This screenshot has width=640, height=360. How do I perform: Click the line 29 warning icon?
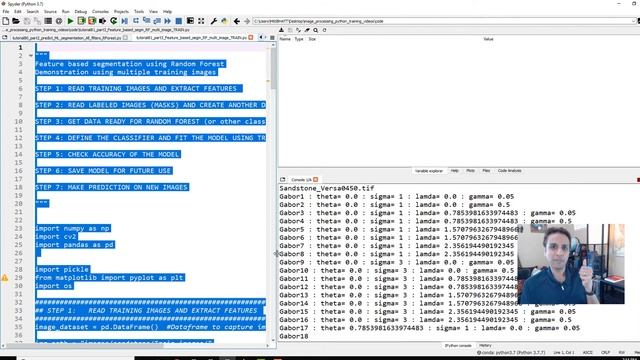point(5,278)
